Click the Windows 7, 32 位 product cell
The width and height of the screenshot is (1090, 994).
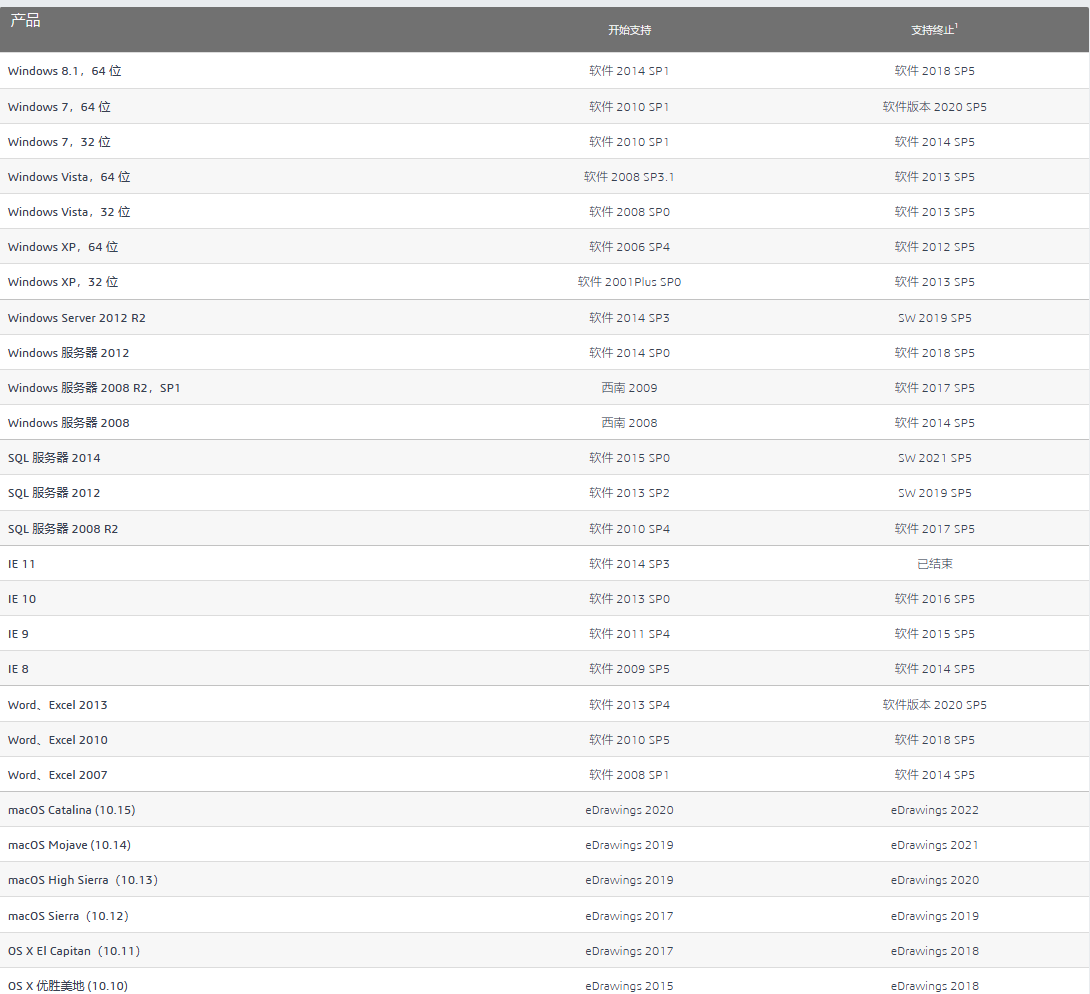tap(59, 142)
